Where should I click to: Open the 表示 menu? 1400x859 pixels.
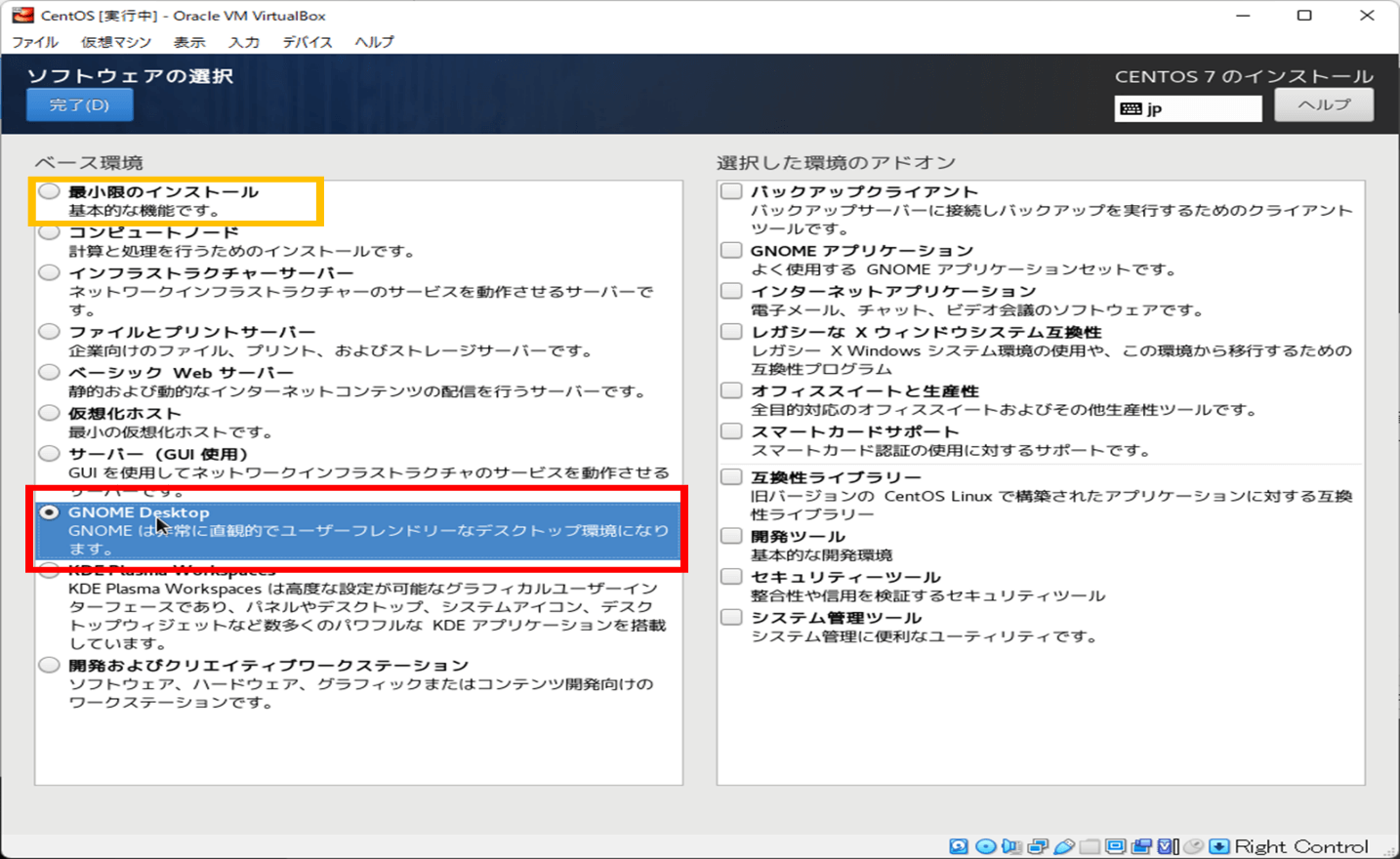click(x=189, y=42)
